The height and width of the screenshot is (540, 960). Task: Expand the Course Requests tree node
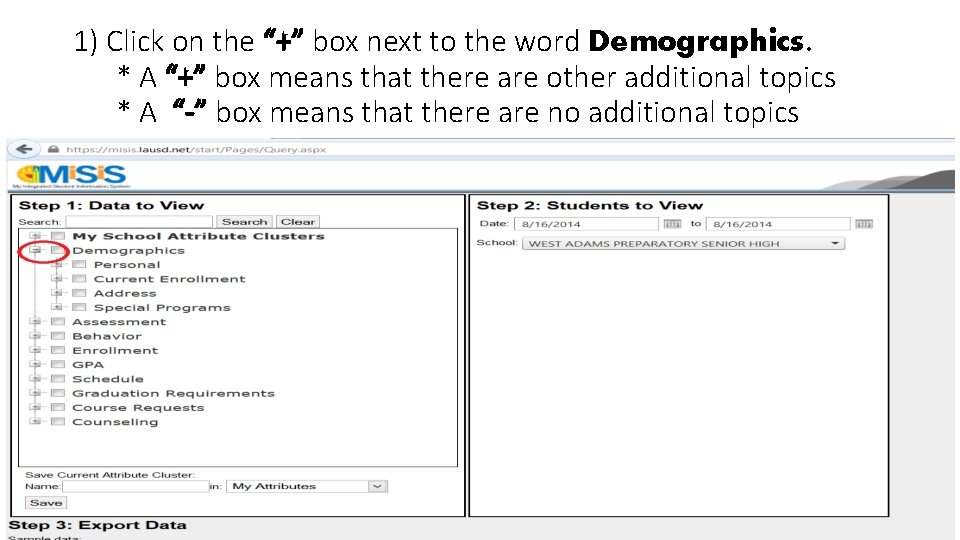point(36,407)
